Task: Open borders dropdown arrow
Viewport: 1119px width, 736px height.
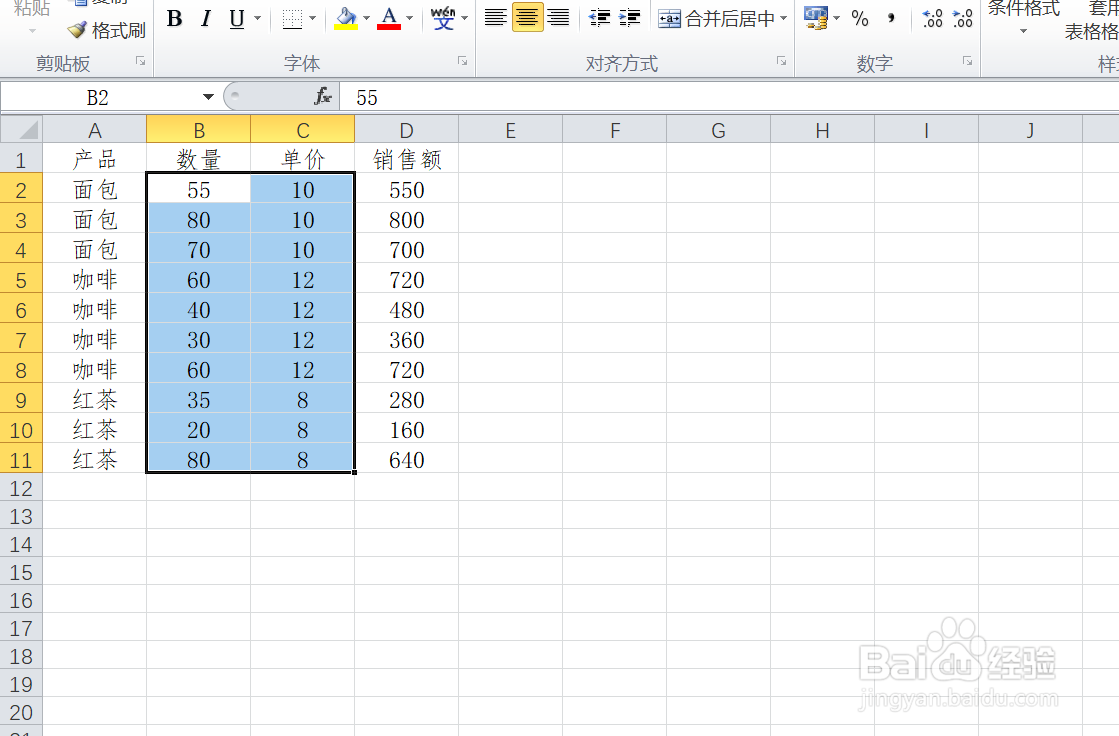Action: coord(313,19)
